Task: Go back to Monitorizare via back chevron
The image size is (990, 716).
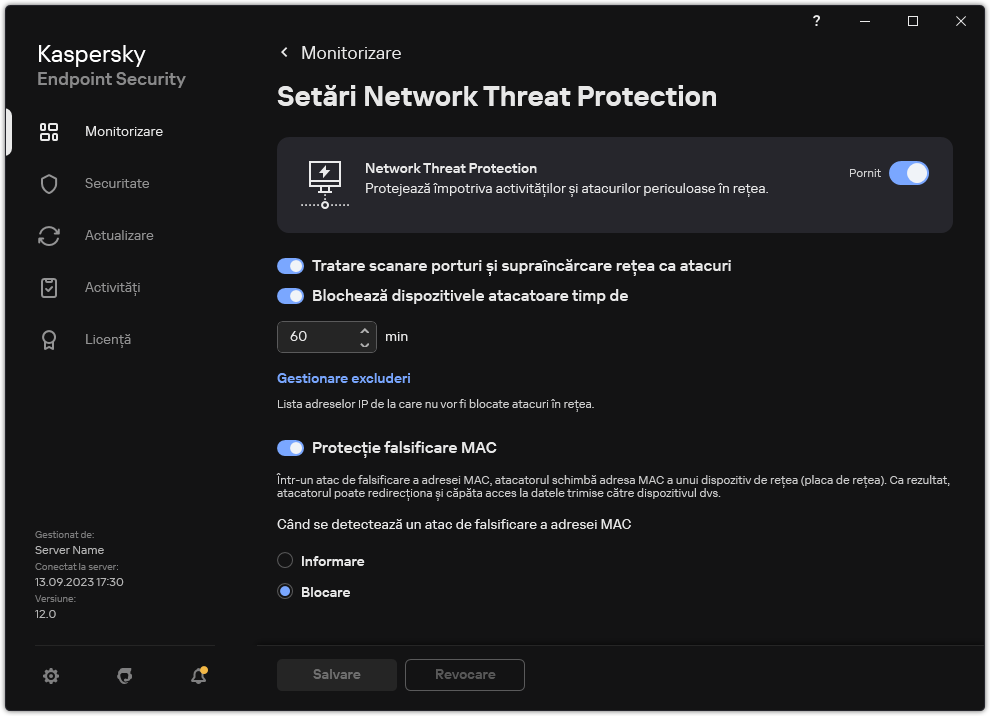Action: 283,52
